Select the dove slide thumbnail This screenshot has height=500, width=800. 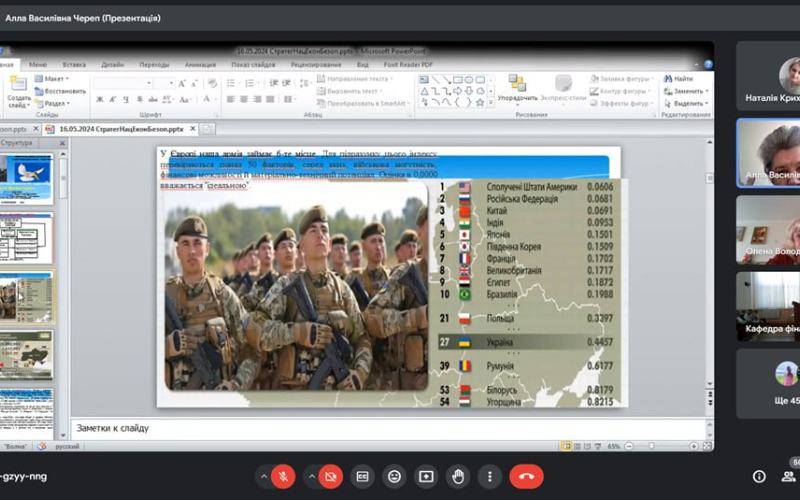pyautogui.click(x=27, y=180)
